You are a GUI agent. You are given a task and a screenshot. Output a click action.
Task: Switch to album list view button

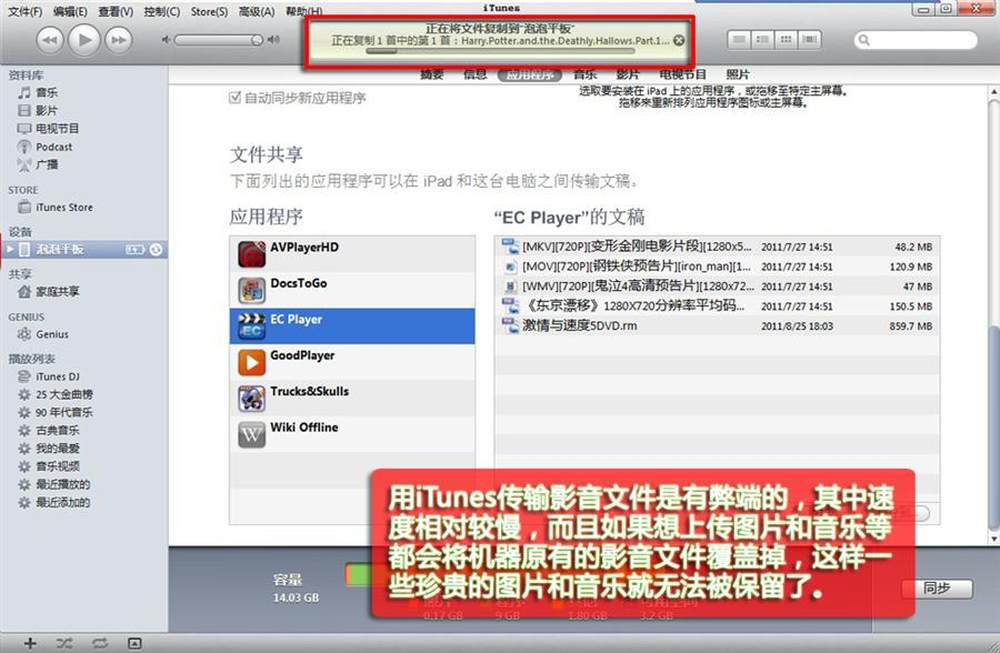[x=763, y=40]
